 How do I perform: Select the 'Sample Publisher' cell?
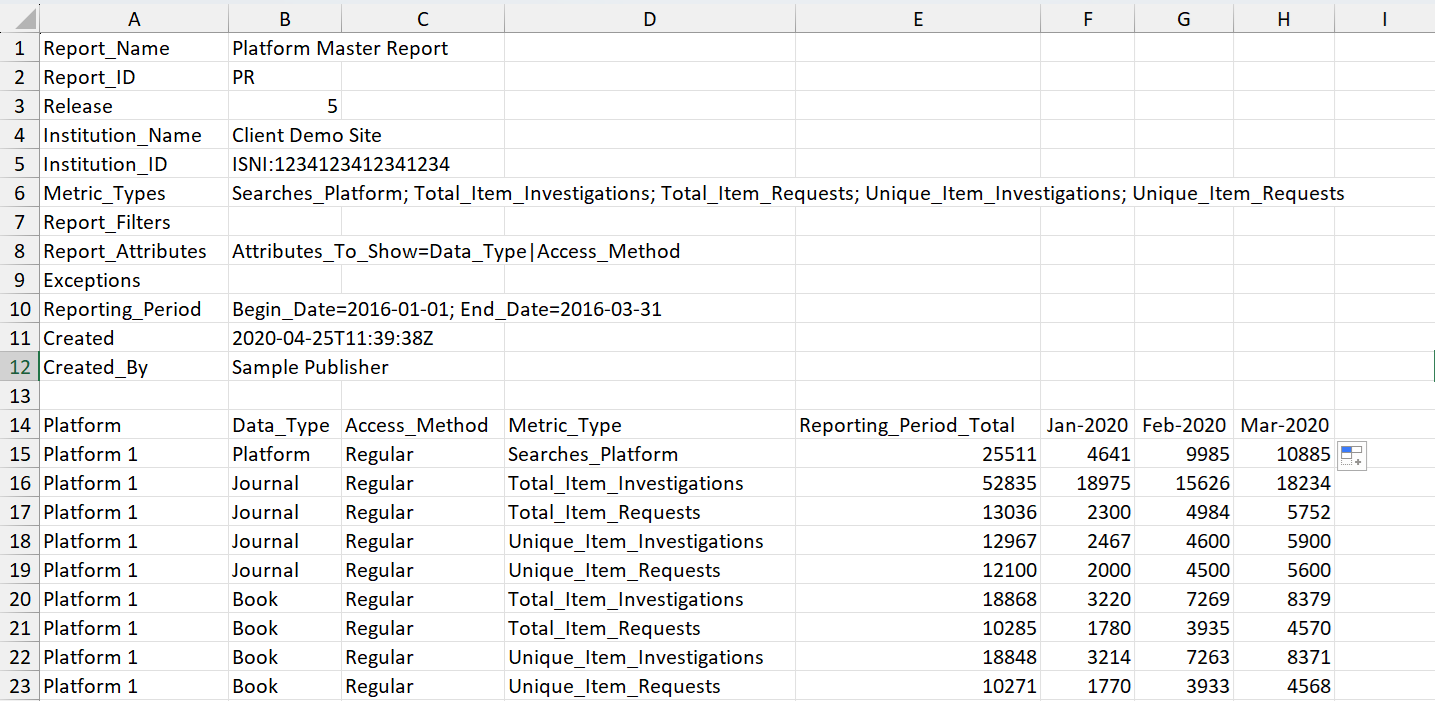310,367
